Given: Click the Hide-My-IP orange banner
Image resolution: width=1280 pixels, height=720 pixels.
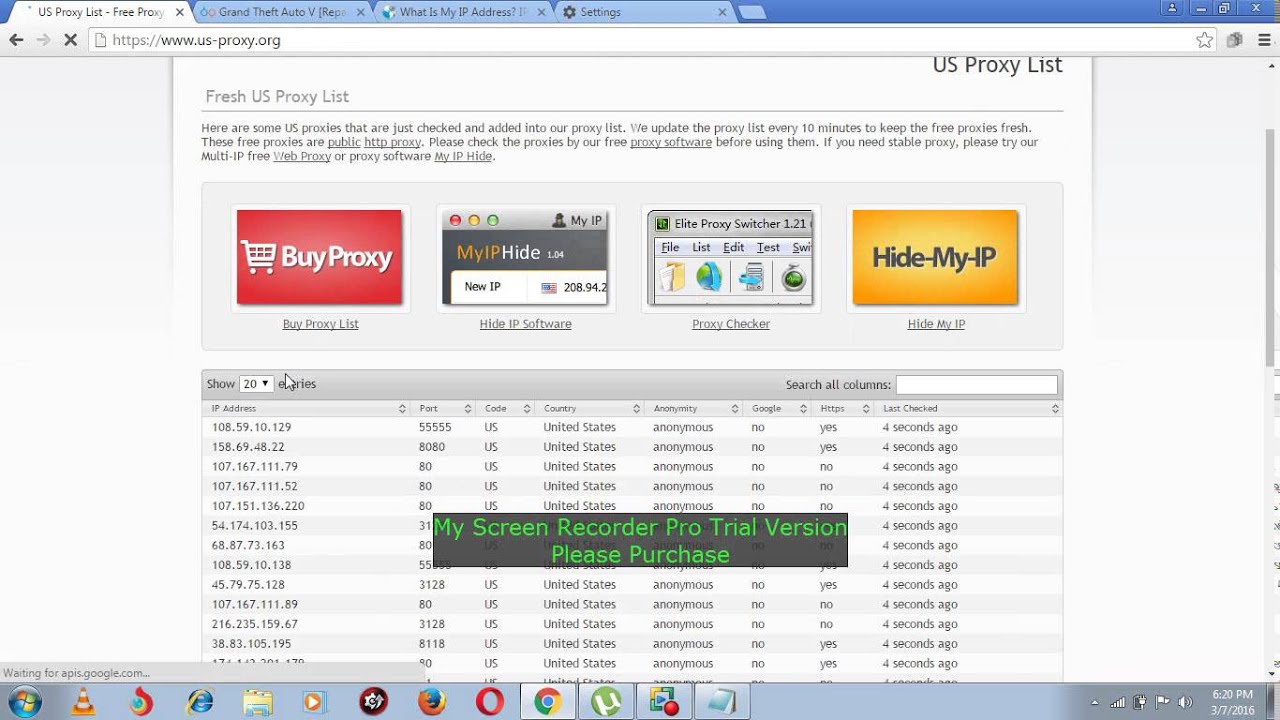Looking at the screenshot, I should (x=935, y=257).
